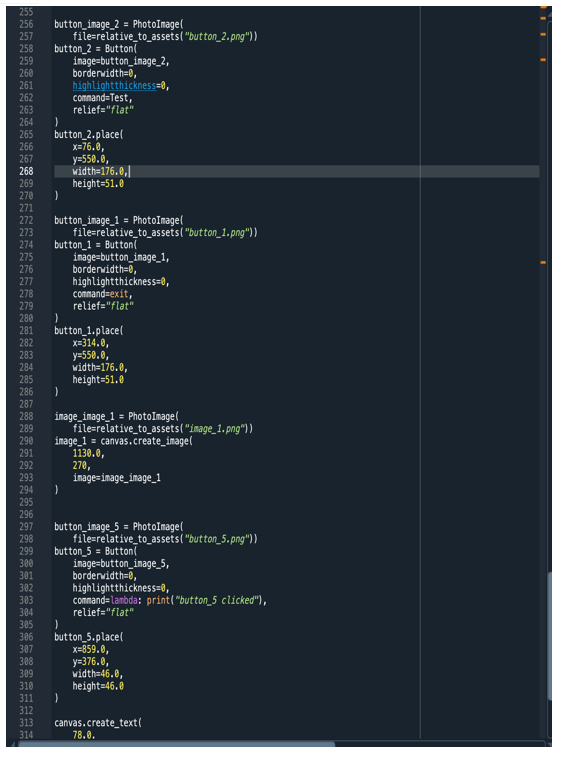Place the cursor in 'button_image_2 = PhotoImage('
Image resolution: width=576 pixels, height=764 pixels.
pos(118,24)
